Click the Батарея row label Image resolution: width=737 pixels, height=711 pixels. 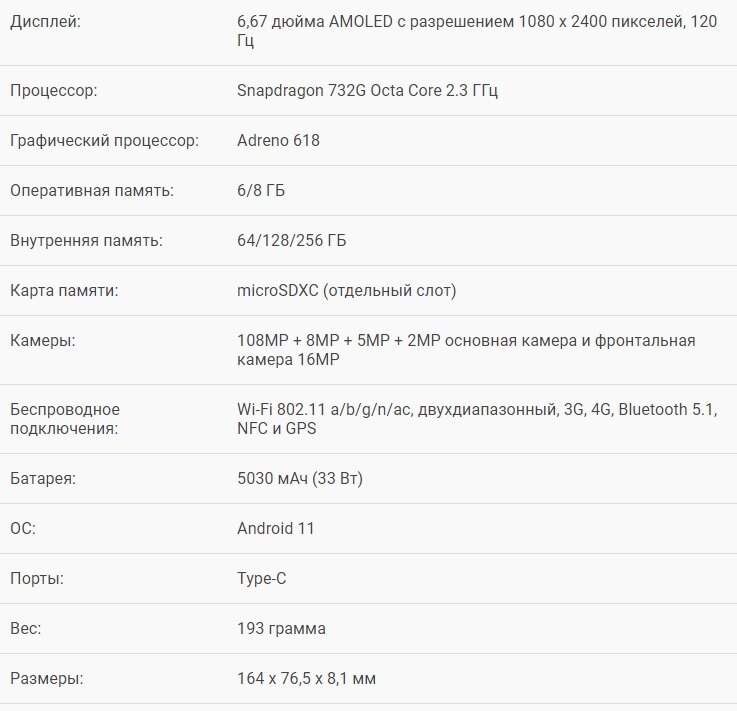coord(43,479)
